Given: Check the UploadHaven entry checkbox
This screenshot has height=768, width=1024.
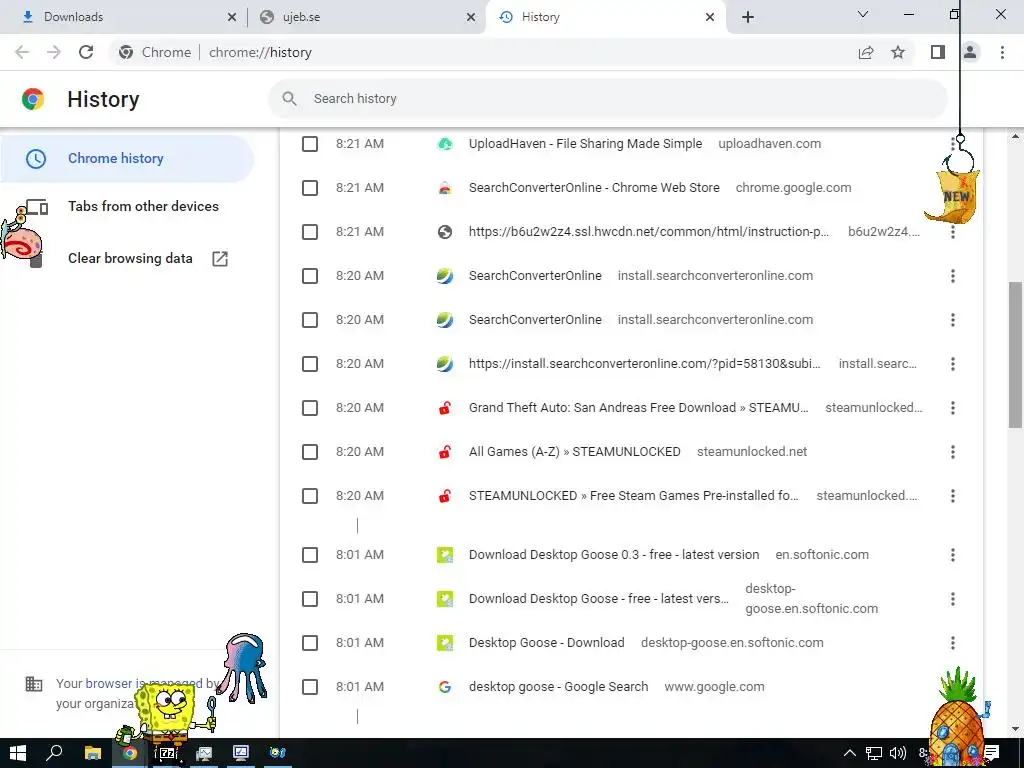Looking at the screenshot, I should click(310, 144).
